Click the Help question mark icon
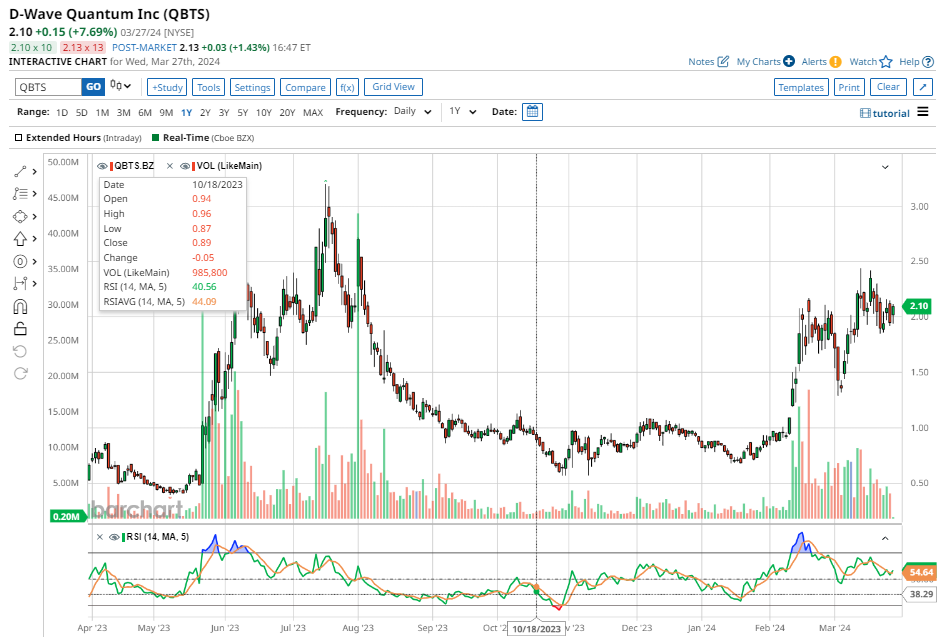This screenshot has width=943, height=641. (x=928, y=62)
